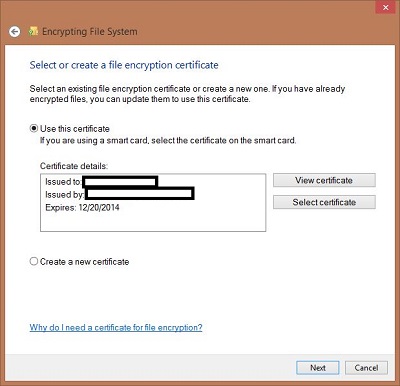Click the Encrypting File System key icon
This screenshot has height=386, width=400.
pyautogui.click(x=33, y=31)
